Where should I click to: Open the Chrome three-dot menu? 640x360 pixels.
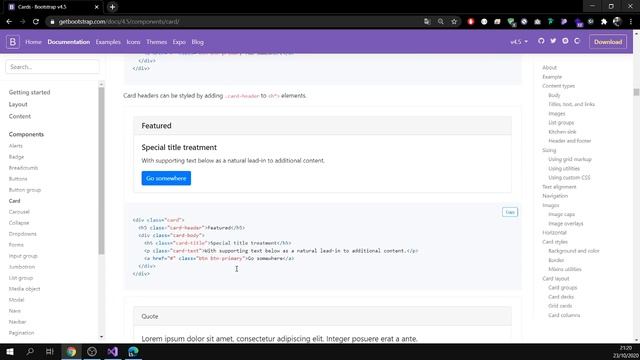(x=631, y=22)
